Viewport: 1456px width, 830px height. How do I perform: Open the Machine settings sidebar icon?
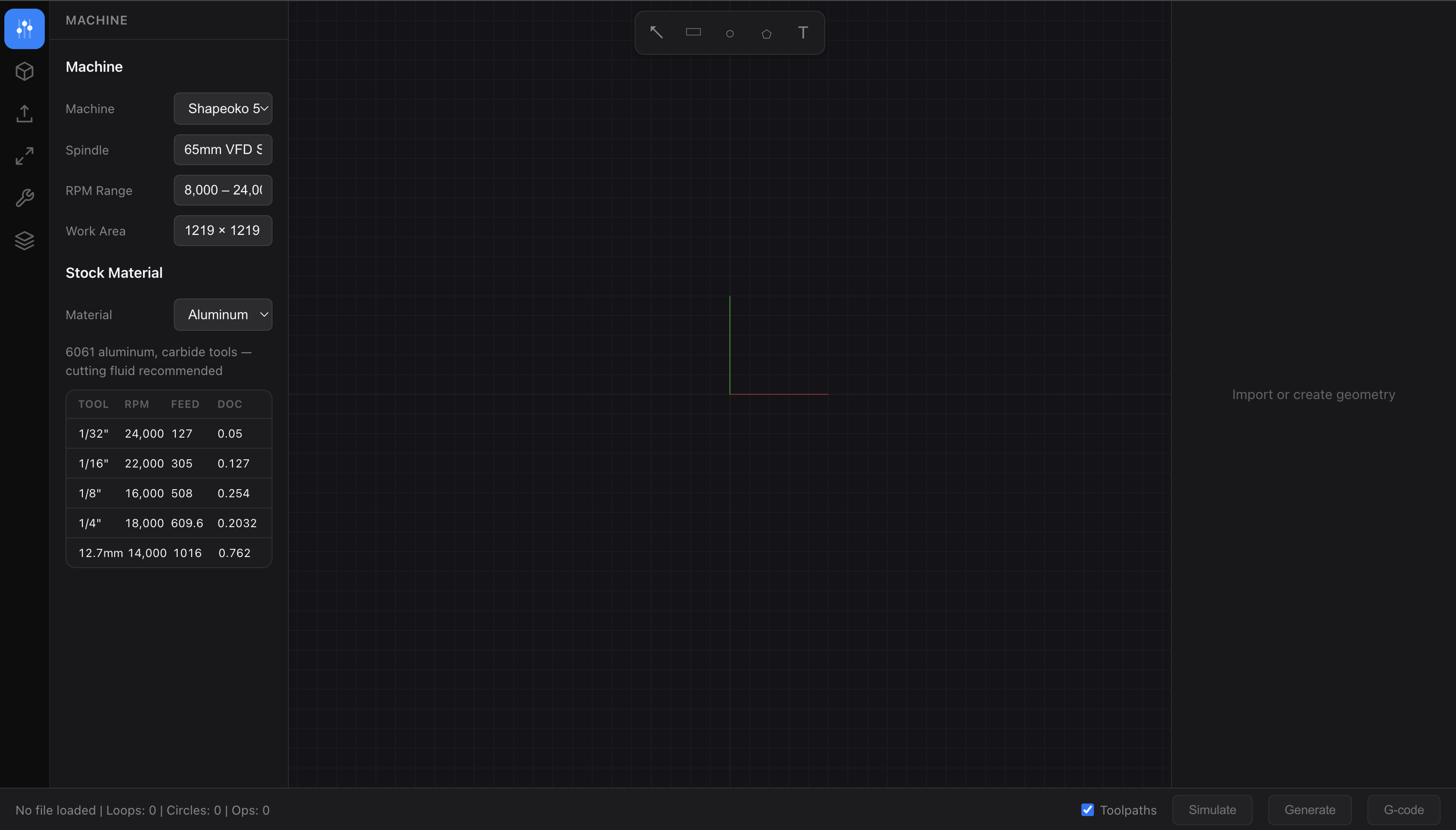click(x=25, y=28)
